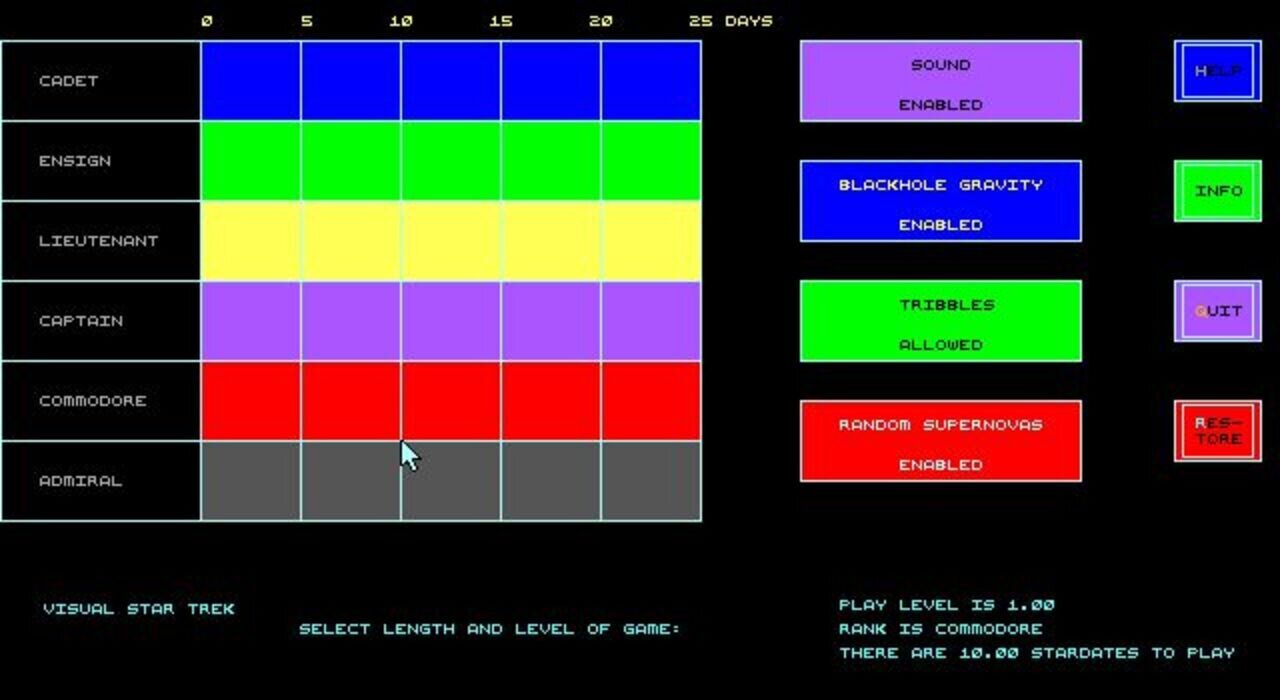Pick Lieutenant cell spanning days 15 to 20
Viewport: 1280px width, 700px height.
point(551,241)
